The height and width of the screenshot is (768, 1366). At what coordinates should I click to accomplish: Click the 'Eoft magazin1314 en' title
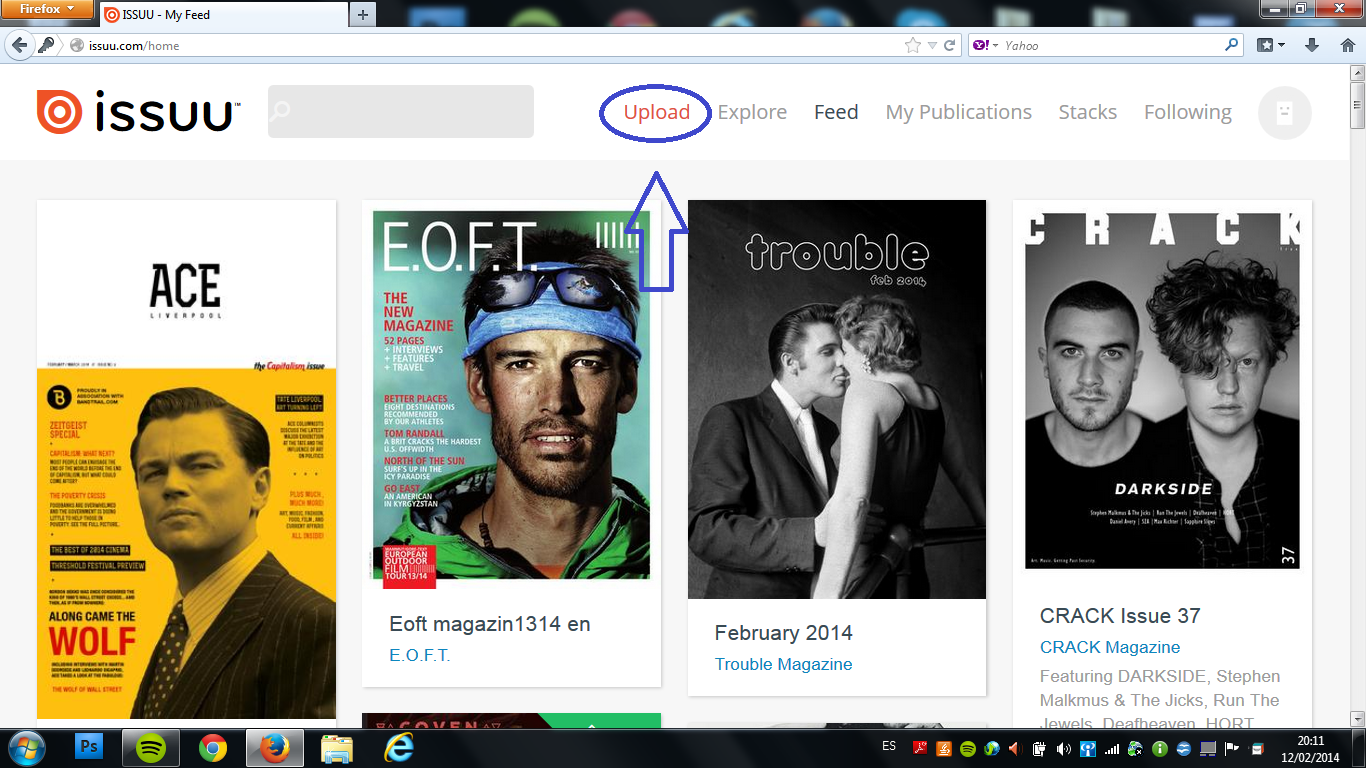[490, 624]
